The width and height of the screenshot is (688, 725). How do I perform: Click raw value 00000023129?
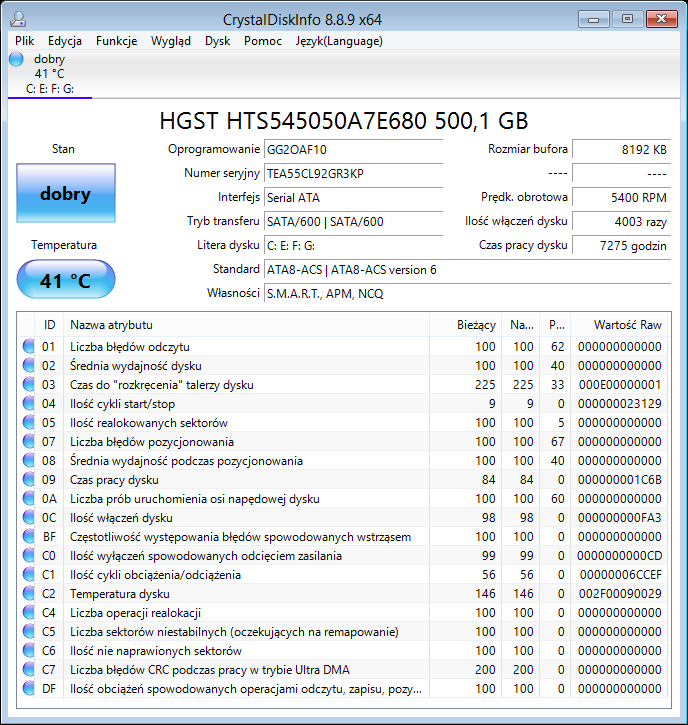coord(620,404)
